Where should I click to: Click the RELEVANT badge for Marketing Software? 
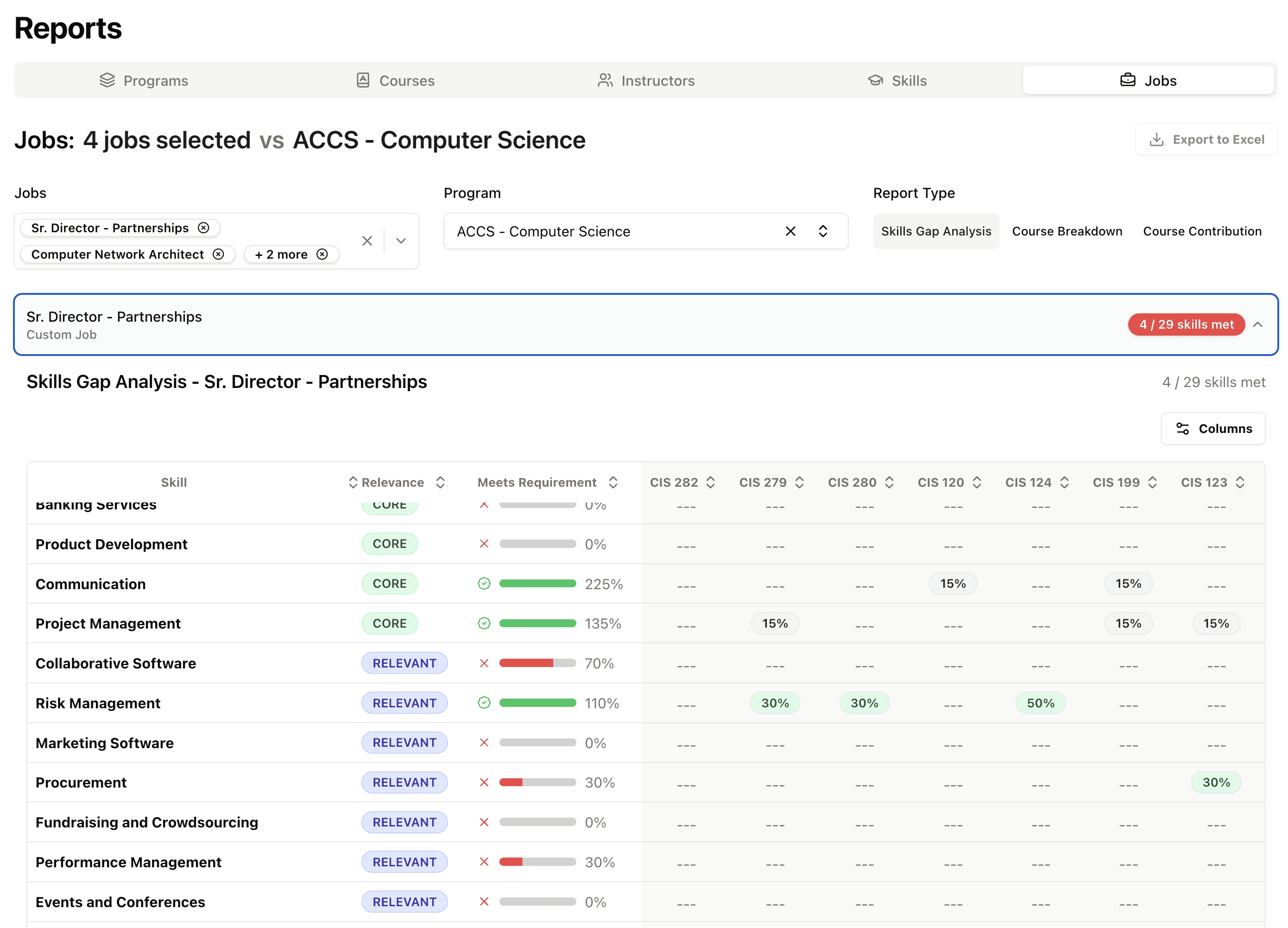404,743
